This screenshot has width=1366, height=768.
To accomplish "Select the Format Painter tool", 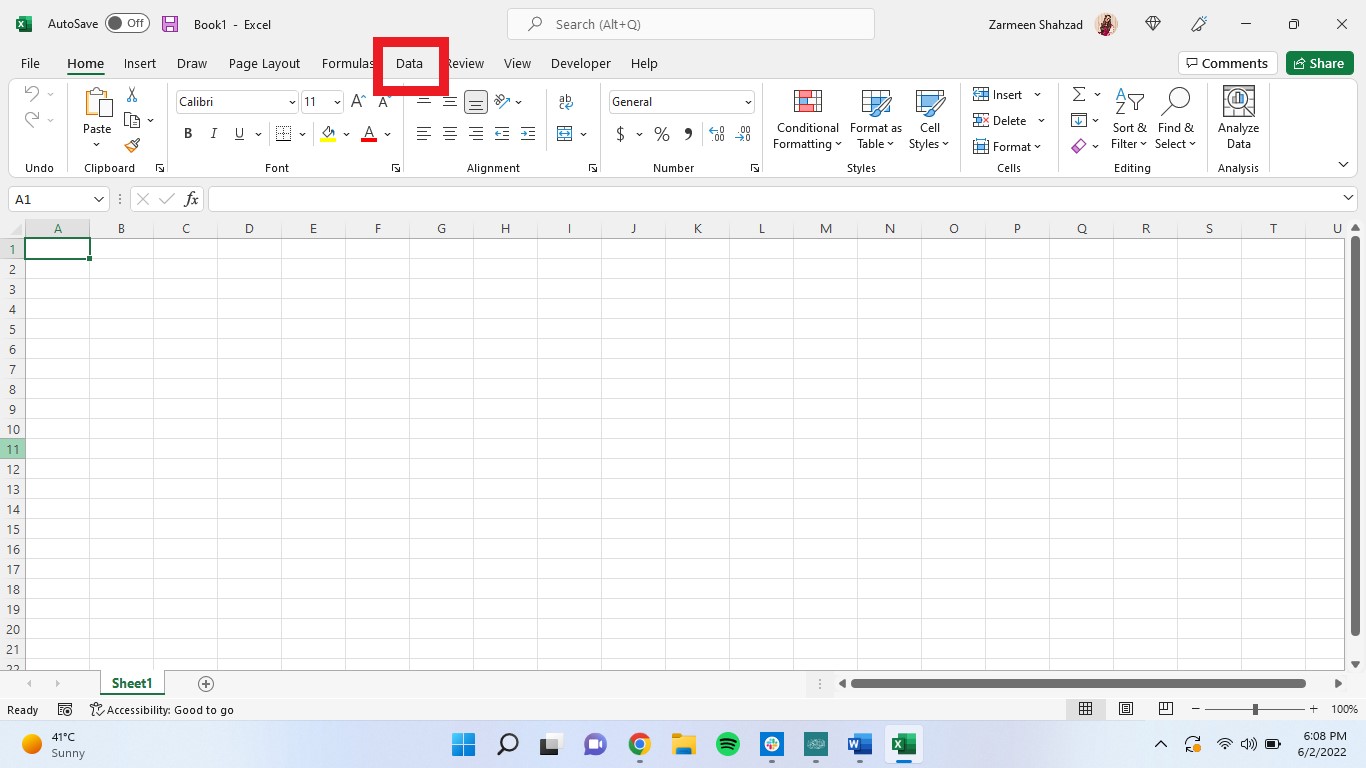I will pos(131,145).
